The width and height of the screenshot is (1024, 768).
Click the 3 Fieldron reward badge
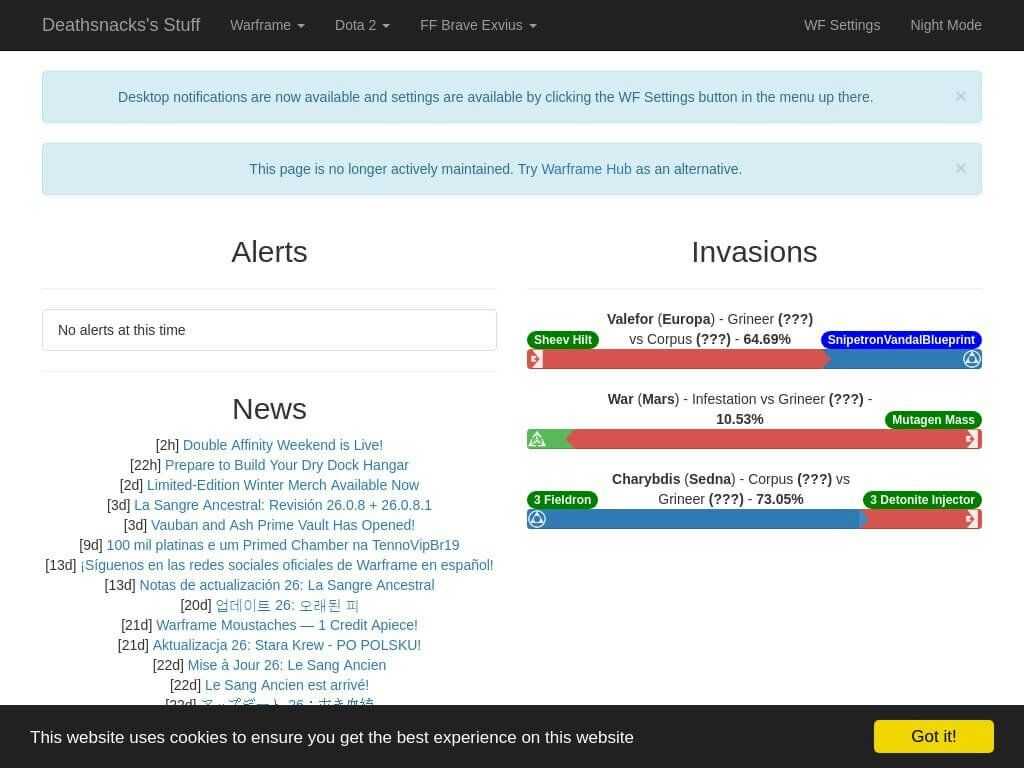562,500
